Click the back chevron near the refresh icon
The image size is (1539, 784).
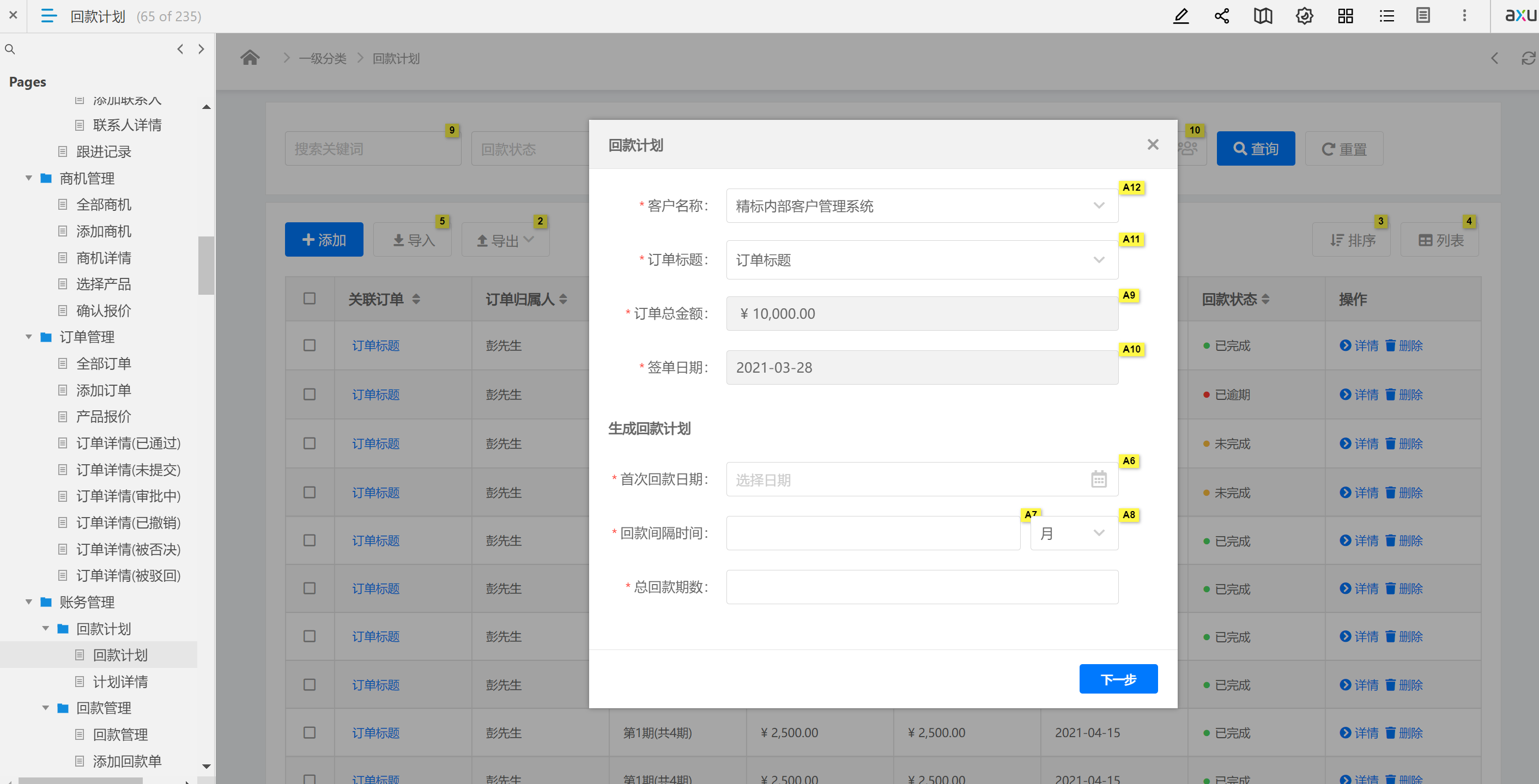coord(1495,58)
